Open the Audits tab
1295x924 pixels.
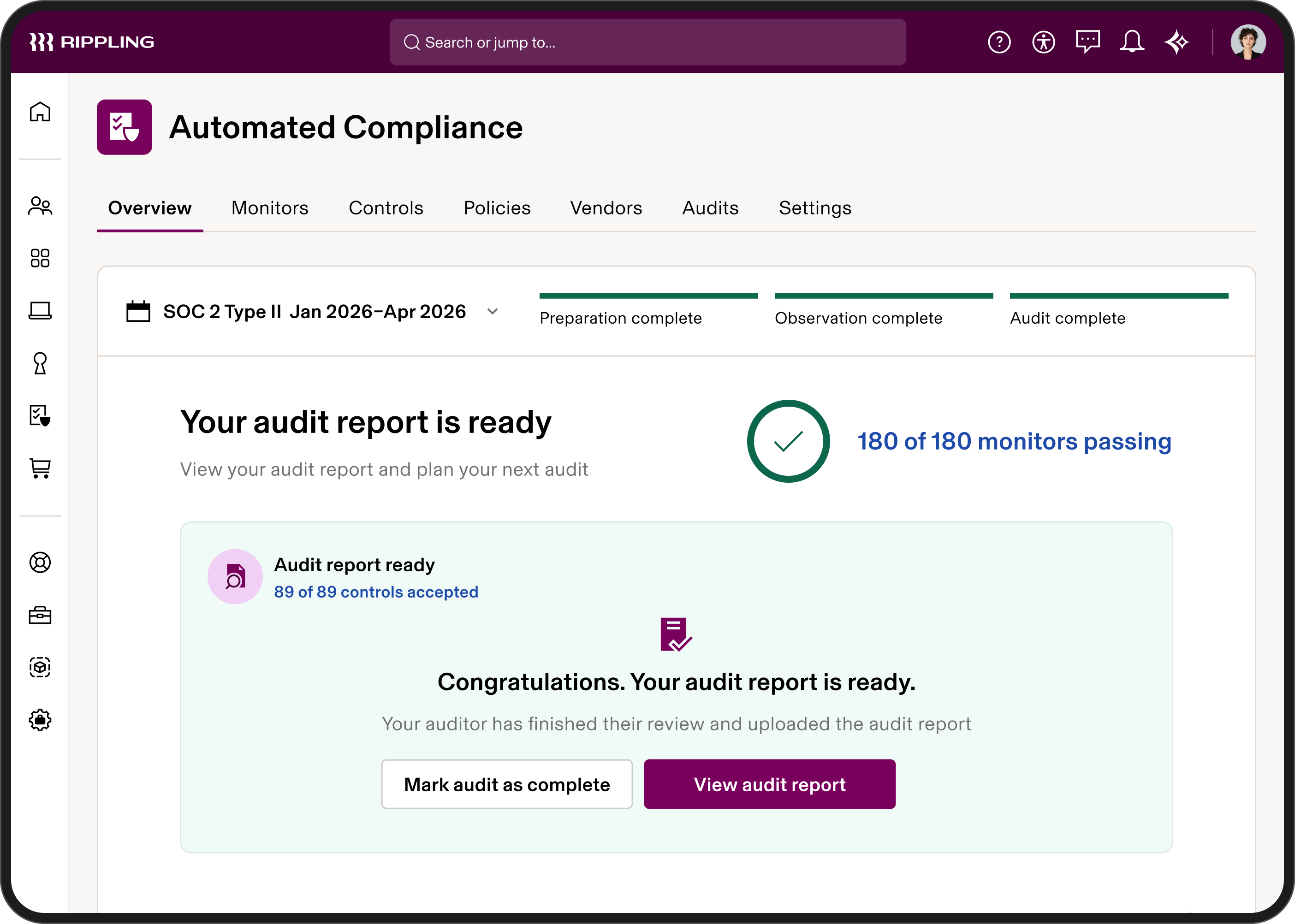[709, 208]
